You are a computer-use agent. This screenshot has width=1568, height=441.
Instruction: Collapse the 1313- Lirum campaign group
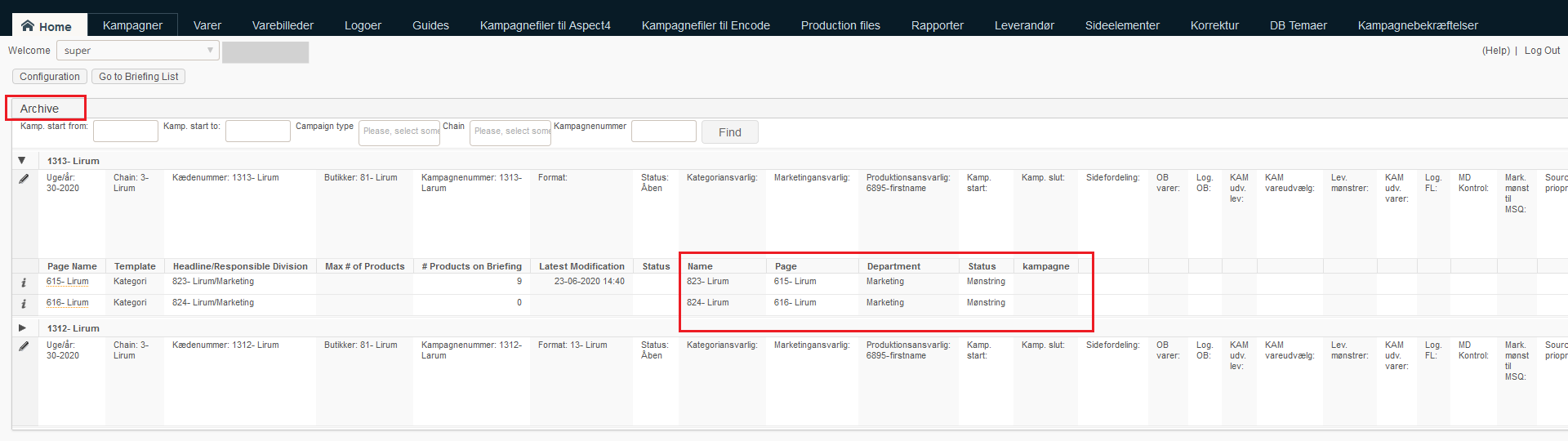[22, 161]
